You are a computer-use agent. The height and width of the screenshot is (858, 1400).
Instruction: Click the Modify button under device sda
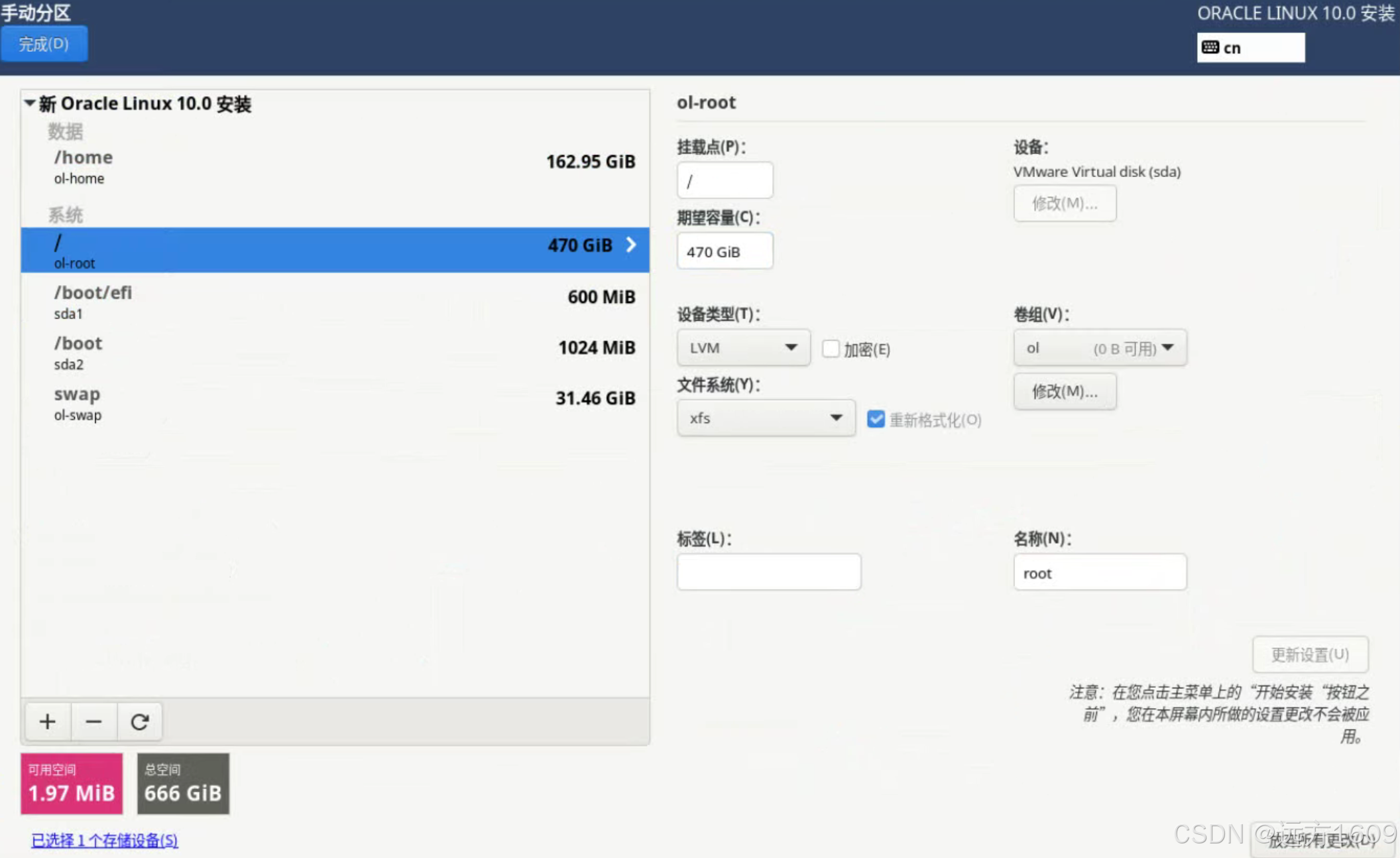[1065, 204]
